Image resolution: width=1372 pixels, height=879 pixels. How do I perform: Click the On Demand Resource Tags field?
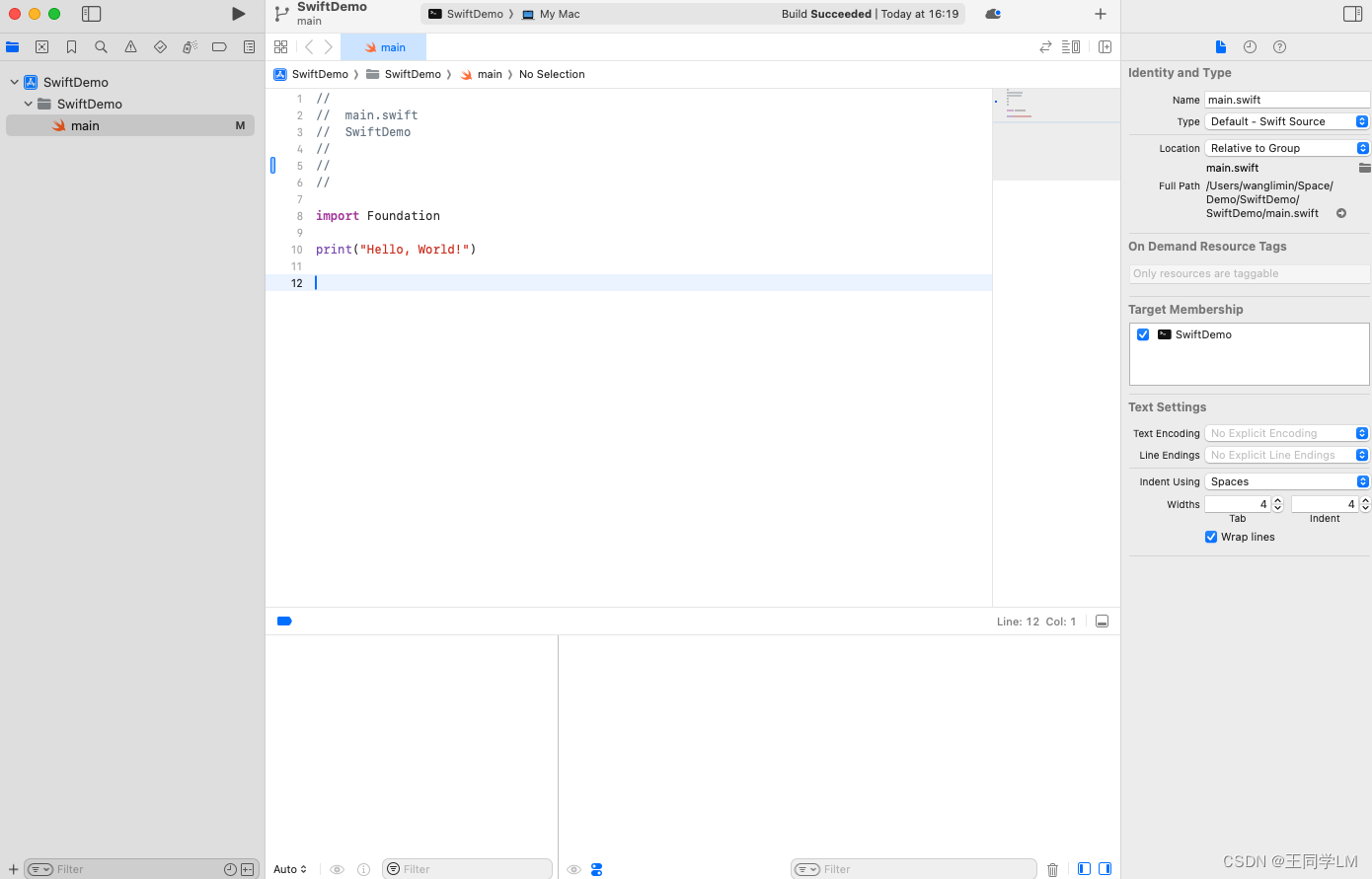click(1250, 273)
